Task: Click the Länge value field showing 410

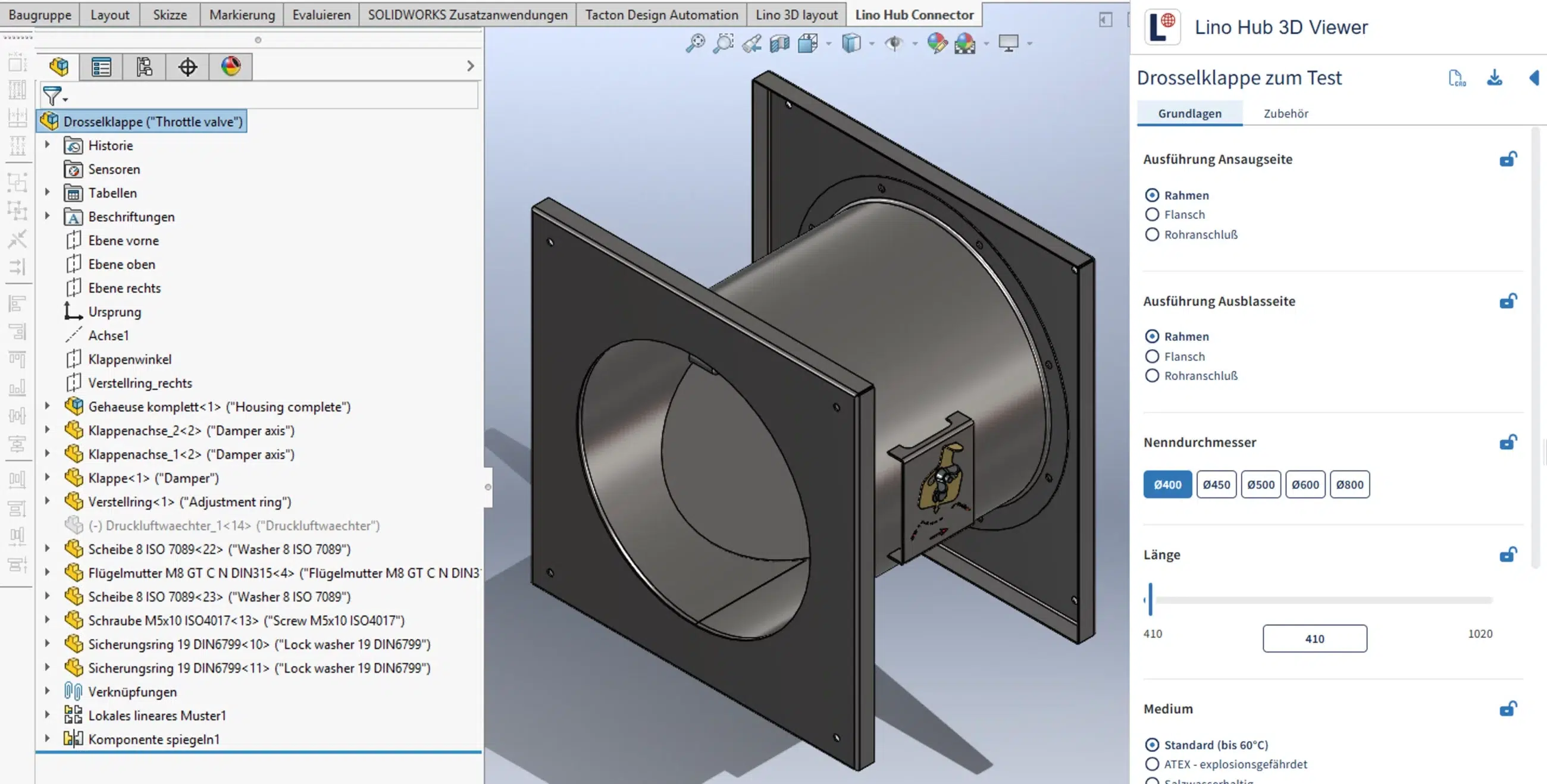Action: [1314, 639]
